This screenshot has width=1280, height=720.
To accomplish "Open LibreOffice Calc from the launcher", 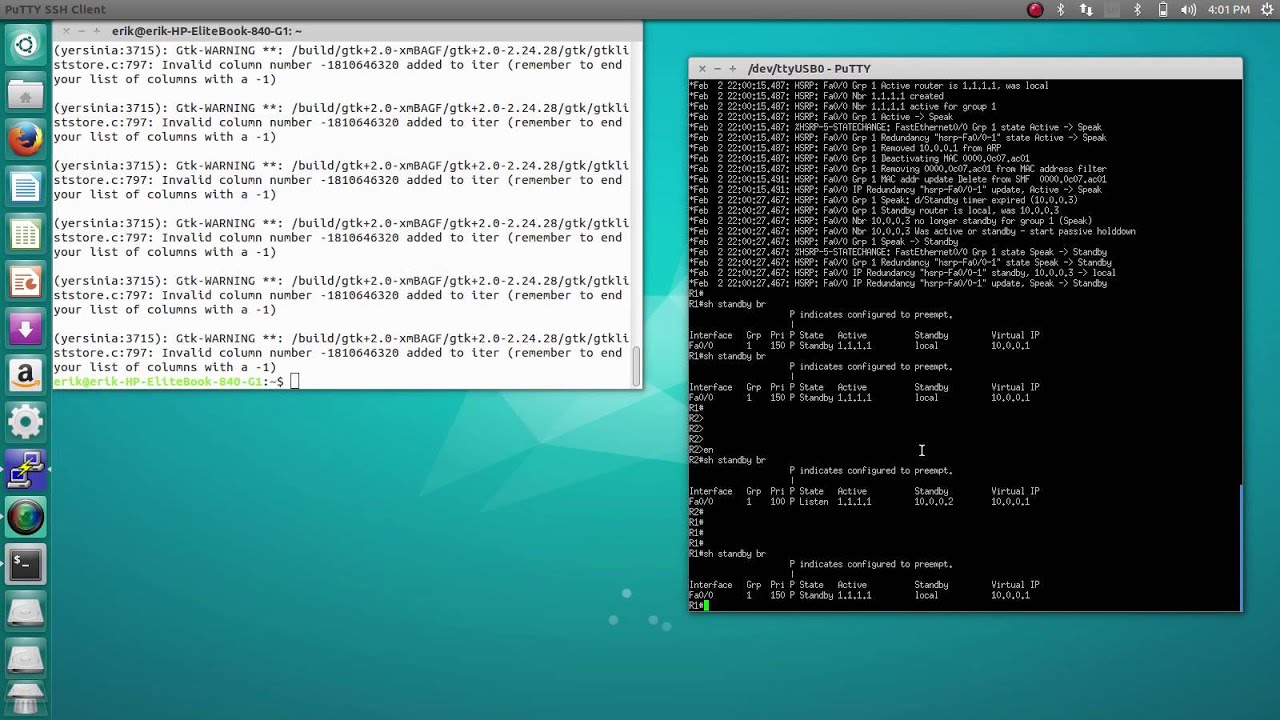I will (x=25, y=235).
